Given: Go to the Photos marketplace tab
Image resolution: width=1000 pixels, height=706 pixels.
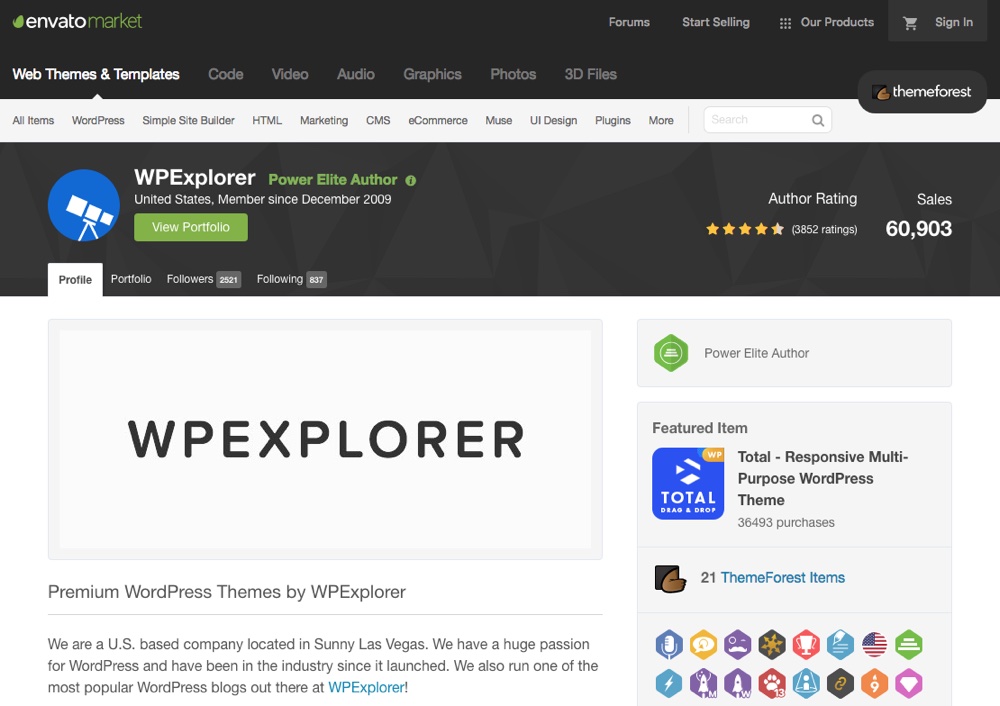Looking at the screenshot, I should (513, 74).
